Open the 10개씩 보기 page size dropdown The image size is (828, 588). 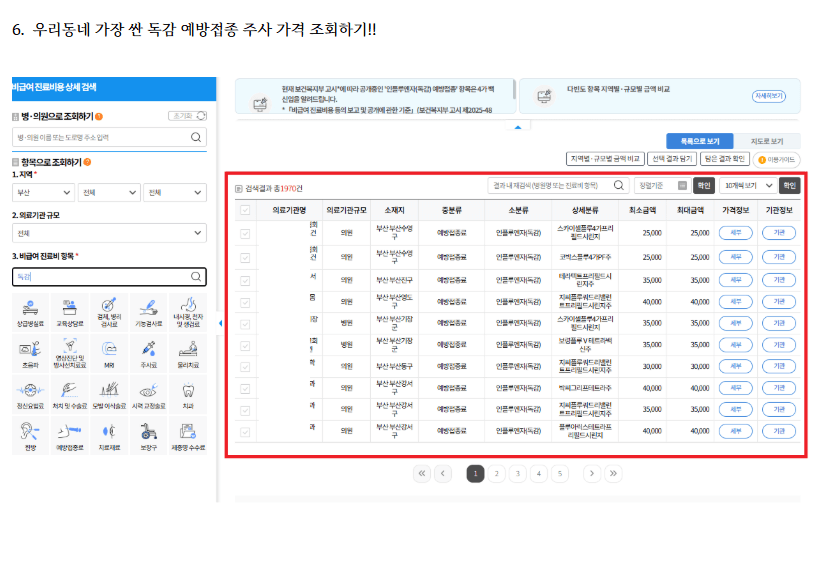coord(749,186)
